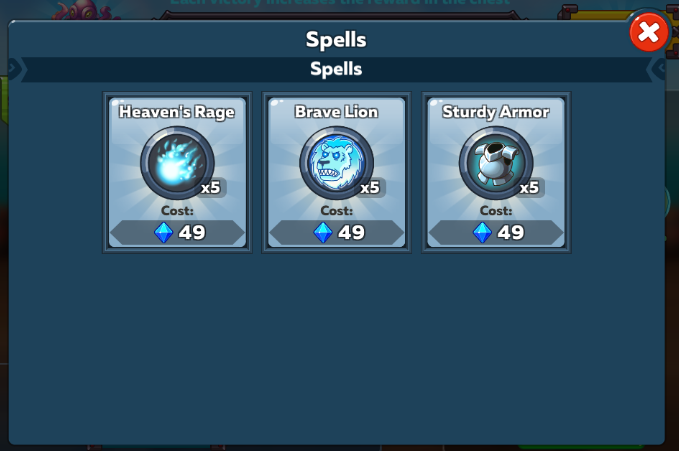
Task: Click the Brave Lion card title
Action: (336, 112)
